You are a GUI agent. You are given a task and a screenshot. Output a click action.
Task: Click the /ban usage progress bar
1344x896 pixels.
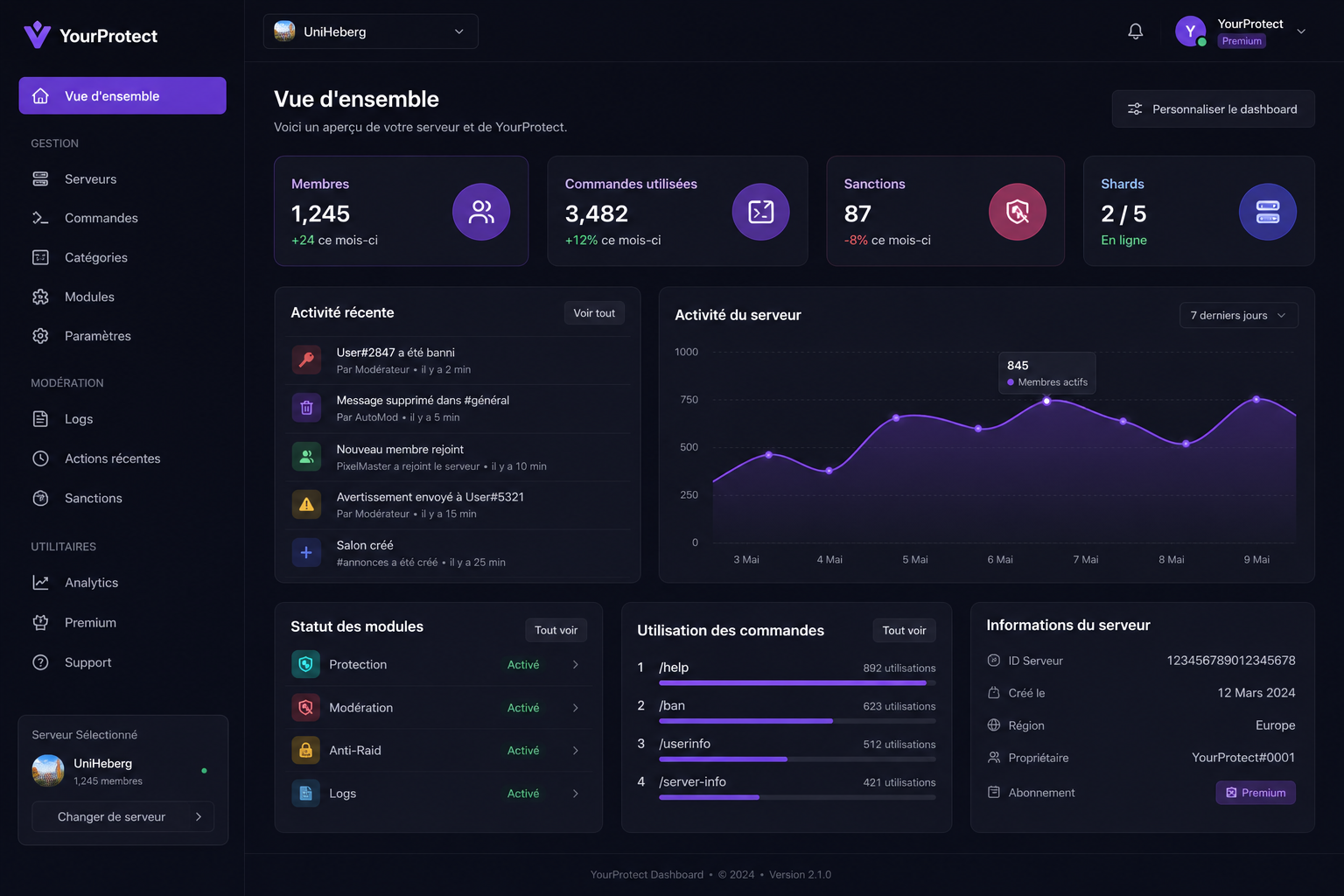point(797,721)
